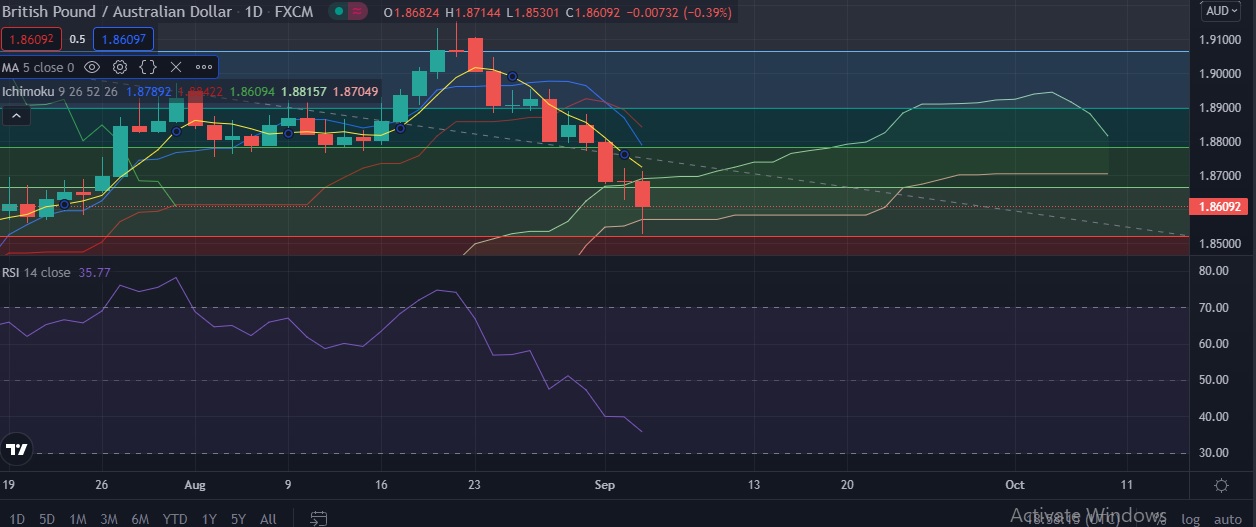Image resolution: width=1256 pixels, height=527 pixels.
Task: Toggle log scale
Action: (1190, 519)
